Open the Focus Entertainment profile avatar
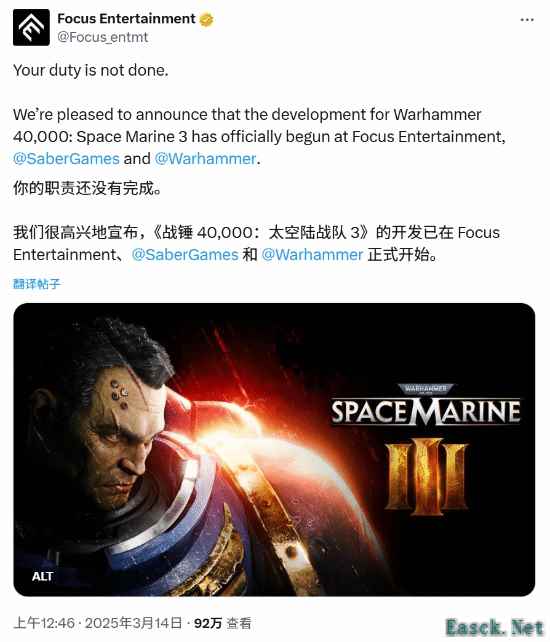 click(31, 27)
